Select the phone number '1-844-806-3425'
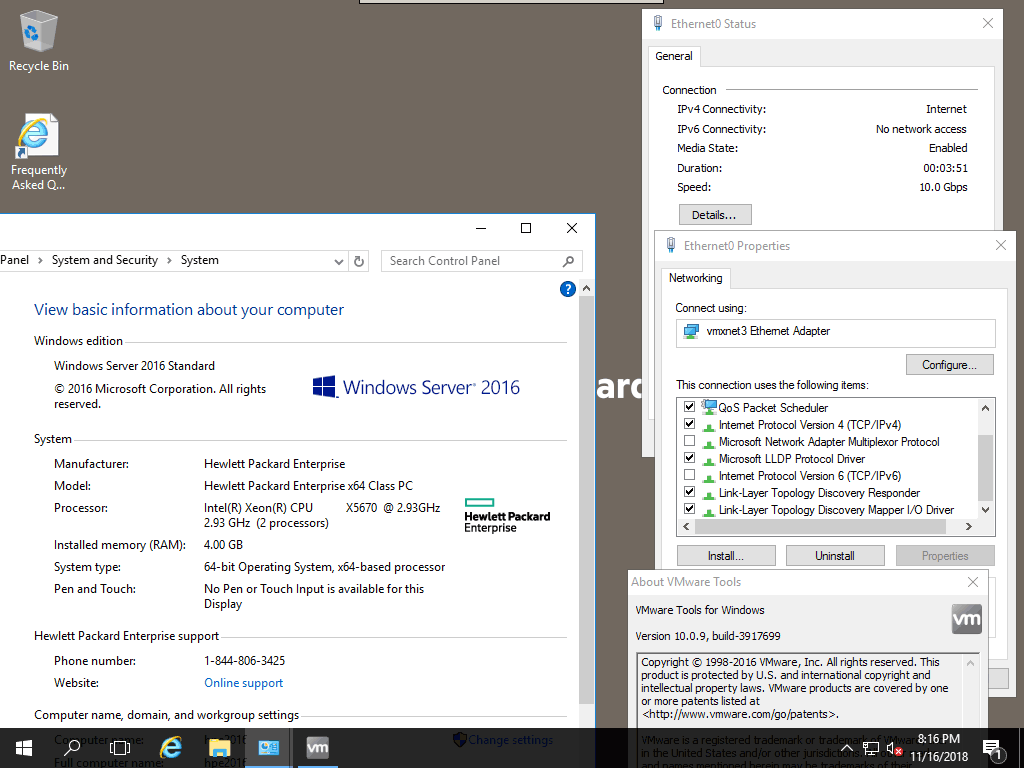Image resolution: width=1024 pixels, height=768 pixels. [x=245, y=661]
